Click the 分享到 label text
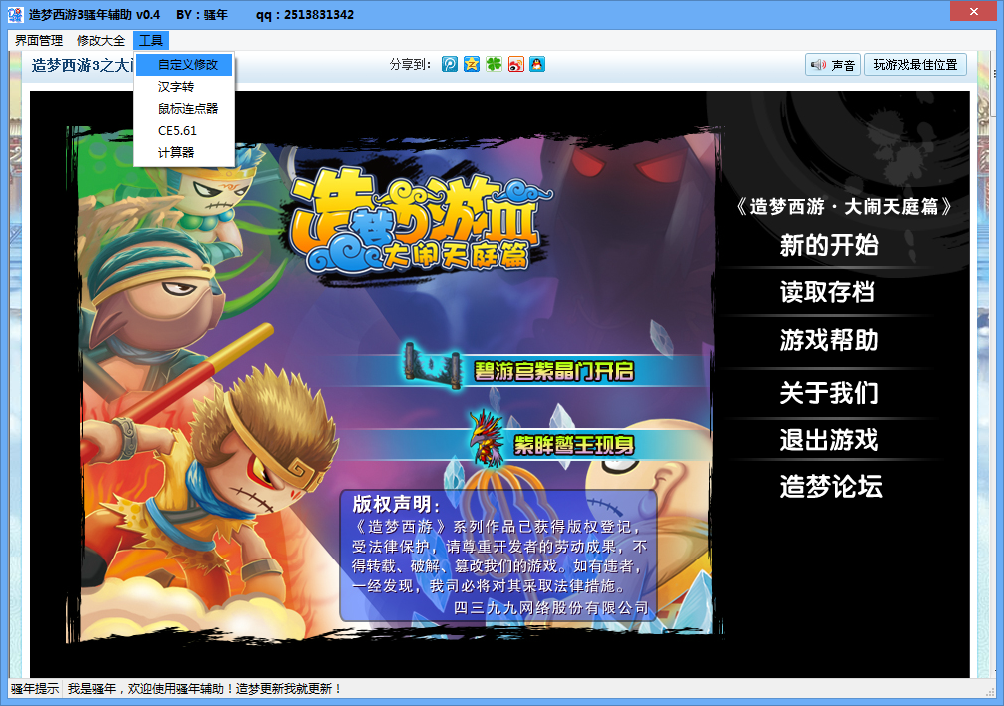The width and height of the screenshot is (1004, 706). pyautogui.click(x=410, y=65)
